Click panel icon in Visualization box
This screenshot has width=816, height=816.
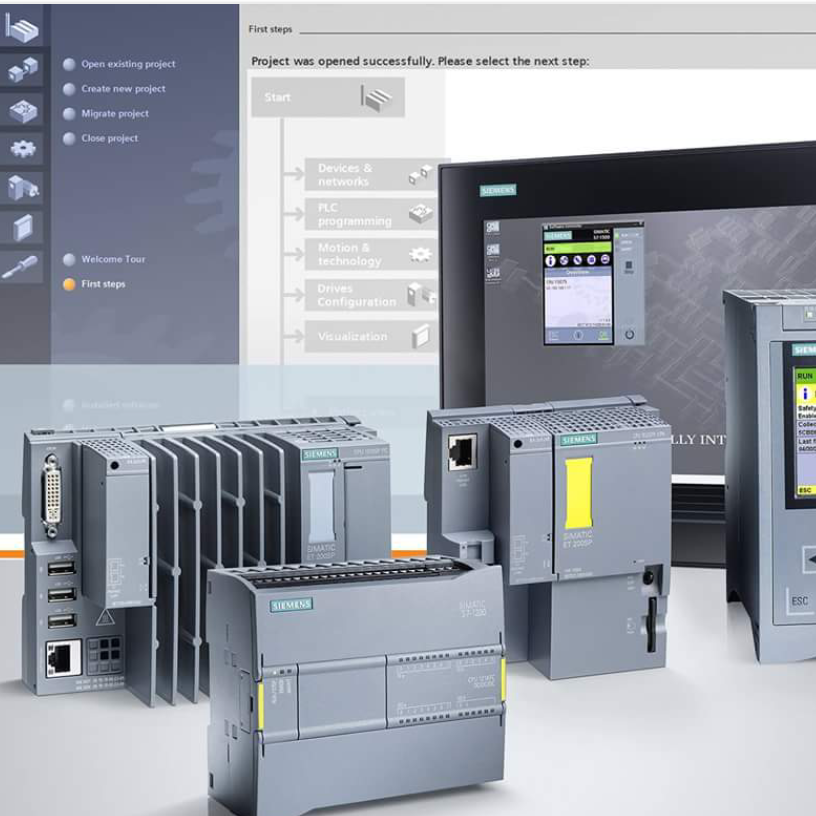pyautogui.click(x=422, y=336)
